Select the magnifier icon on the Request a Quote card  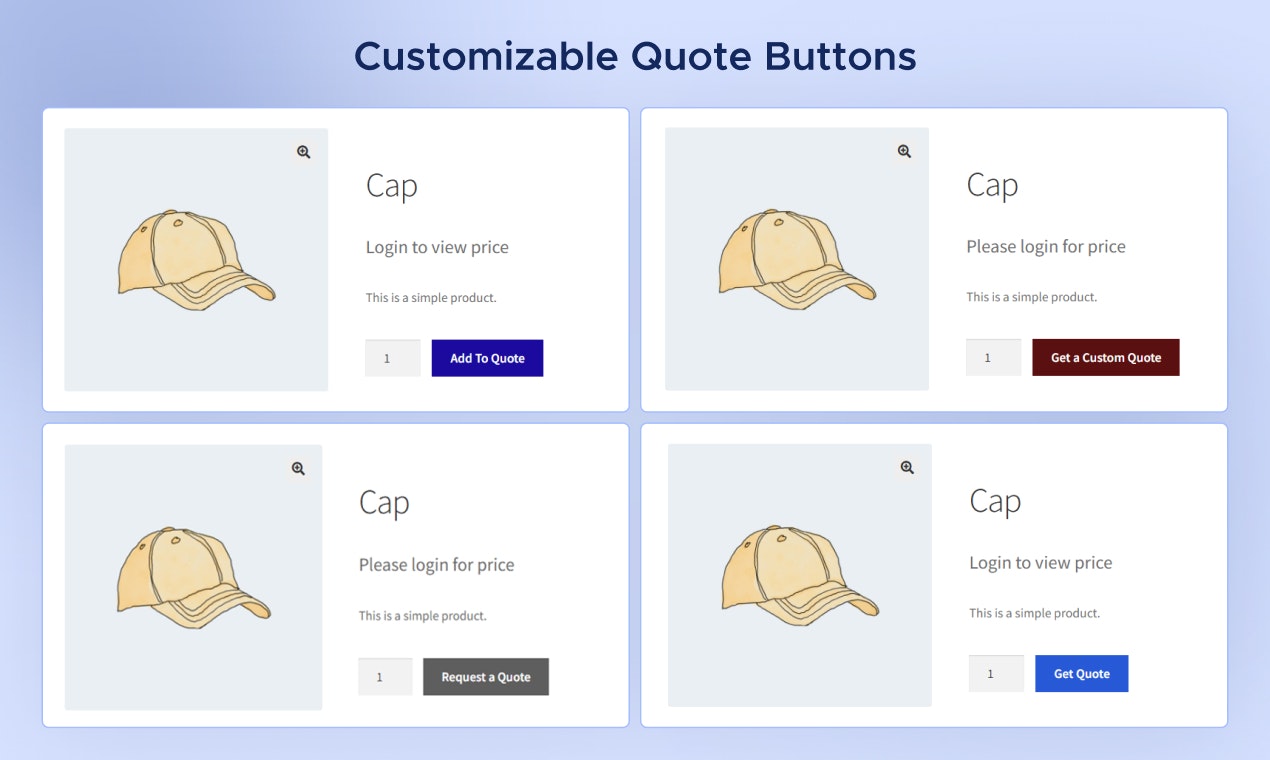click(297, 468)
